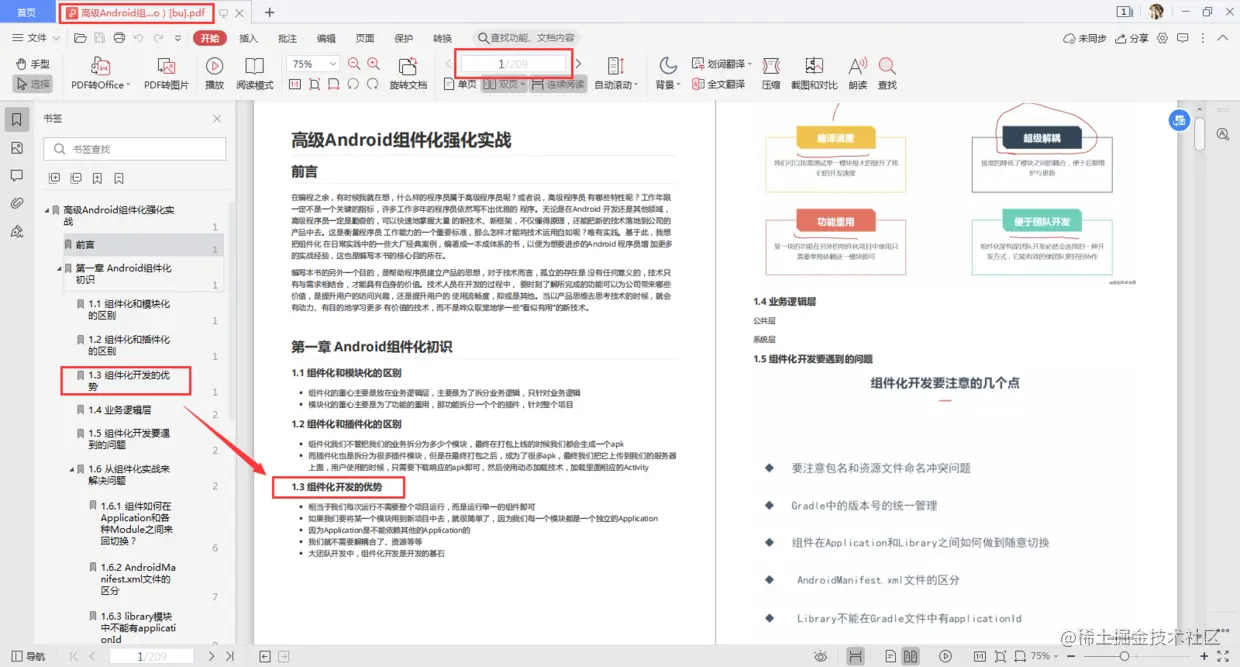Open 截图和对比 screenshot compare tool
1240x667 pixels.
tap(814, 73)
